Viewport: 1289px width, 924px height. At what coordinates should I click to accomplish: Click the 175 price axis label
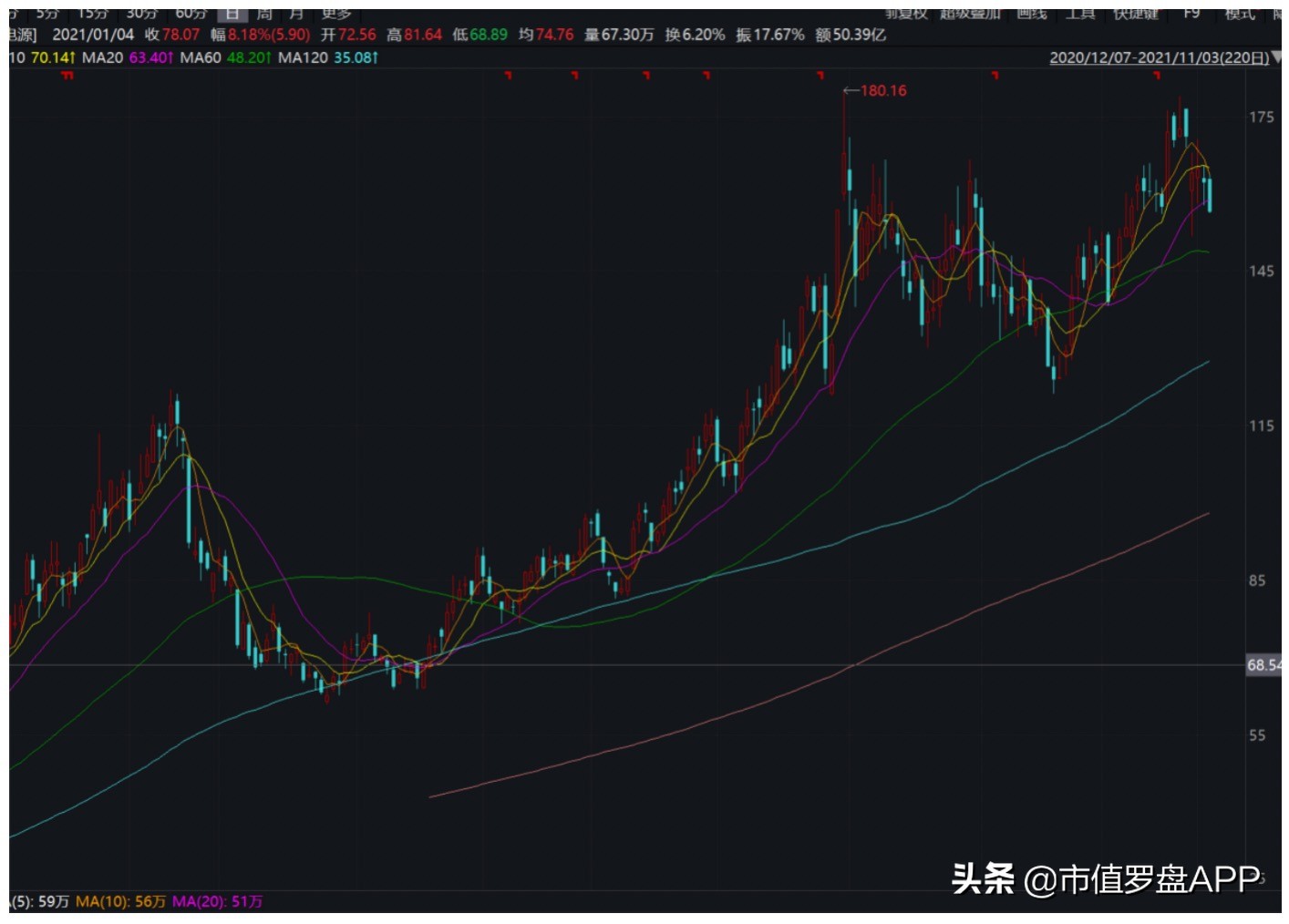tap(1262, 117)
